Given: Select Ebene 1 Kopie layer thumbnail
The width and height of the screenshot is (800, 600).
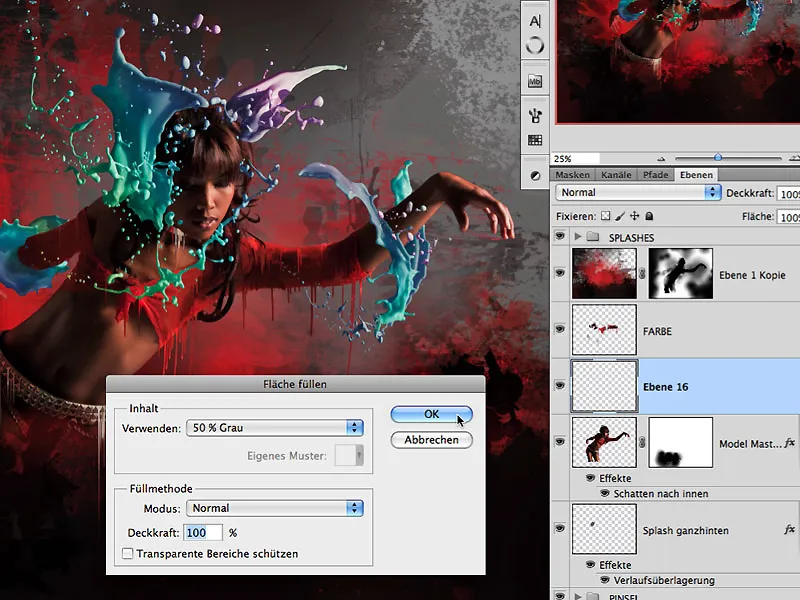Looking at the screenshot, I should click(x=605, y=273).
